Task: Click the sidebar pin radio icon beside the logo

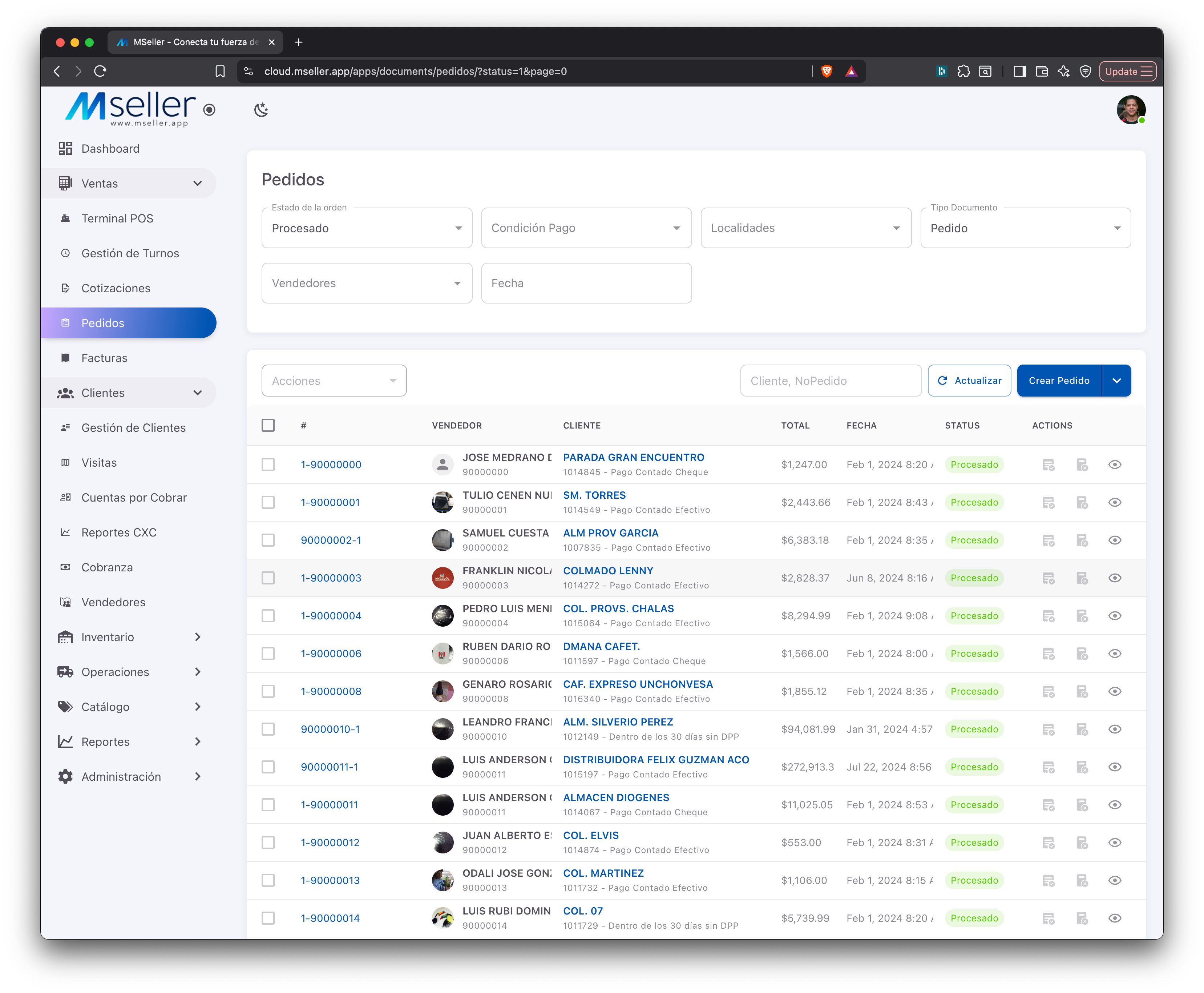Action: click(x=209, y=109)
